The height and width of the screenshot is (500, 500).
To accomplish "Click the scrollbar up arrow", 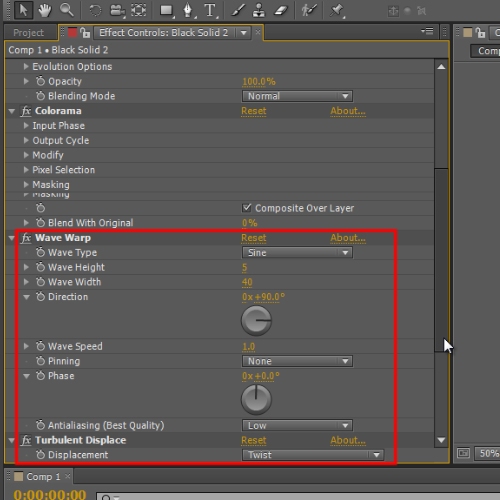I will point(441,67).
